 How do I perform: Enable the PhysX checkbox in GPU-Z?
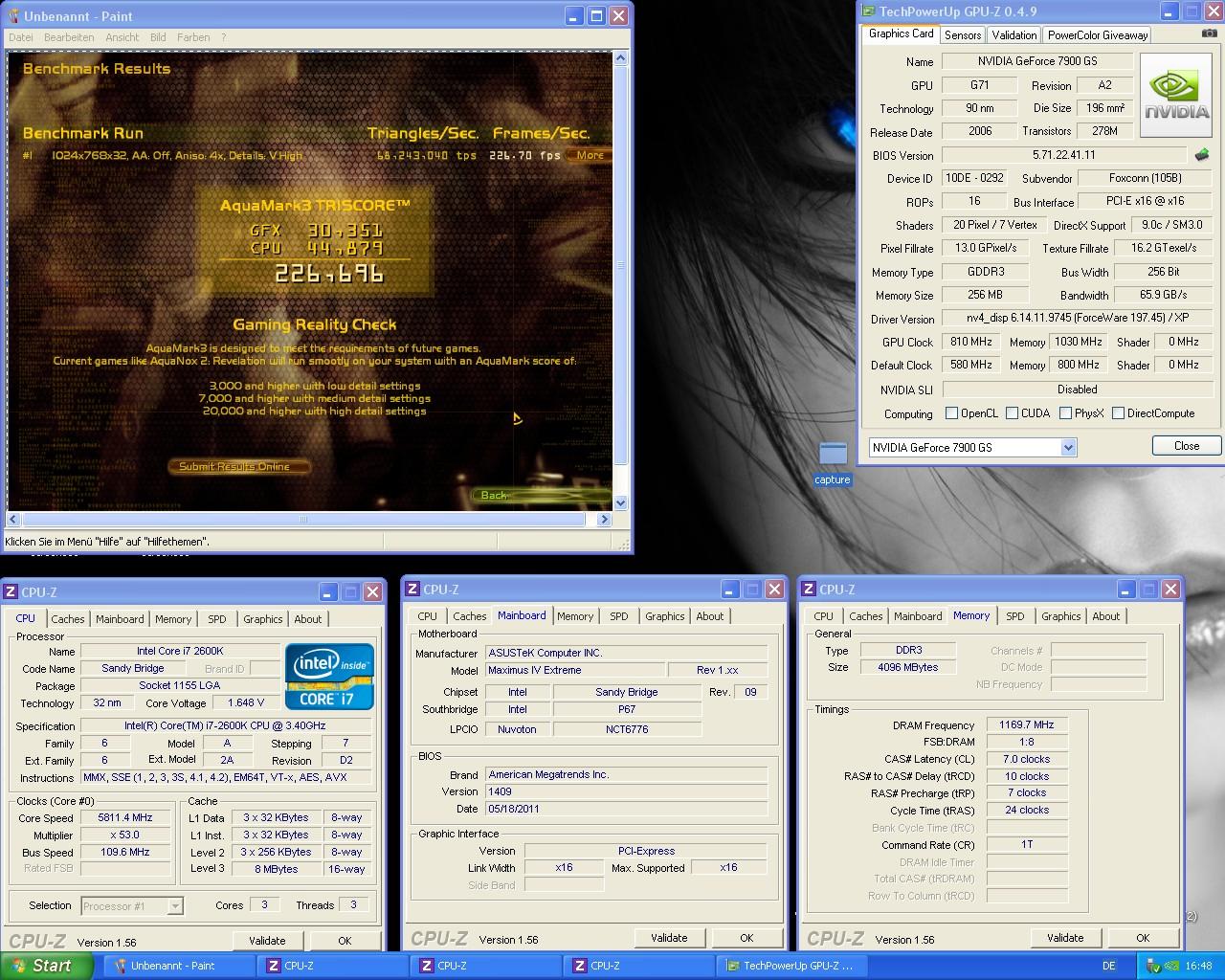[x=1065, y=413]
